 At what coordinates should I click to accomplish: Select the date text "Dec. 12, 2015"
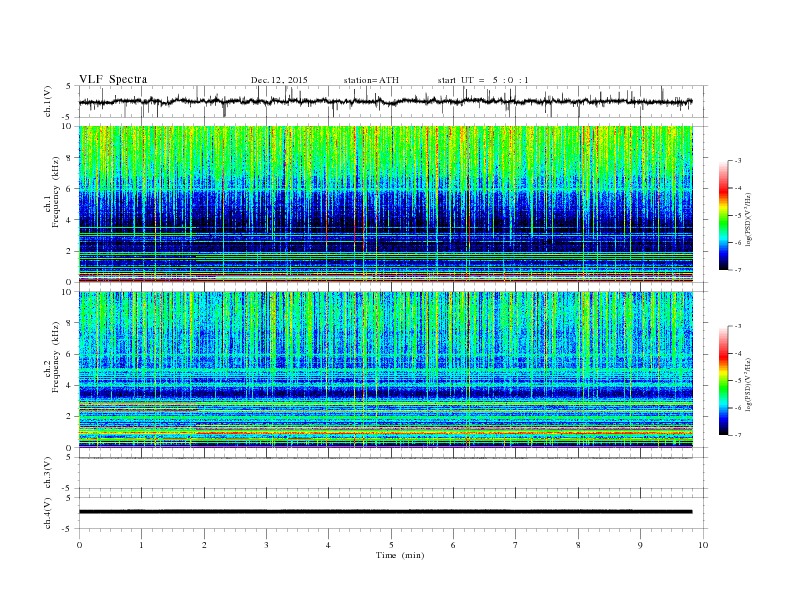pos(279,80)
